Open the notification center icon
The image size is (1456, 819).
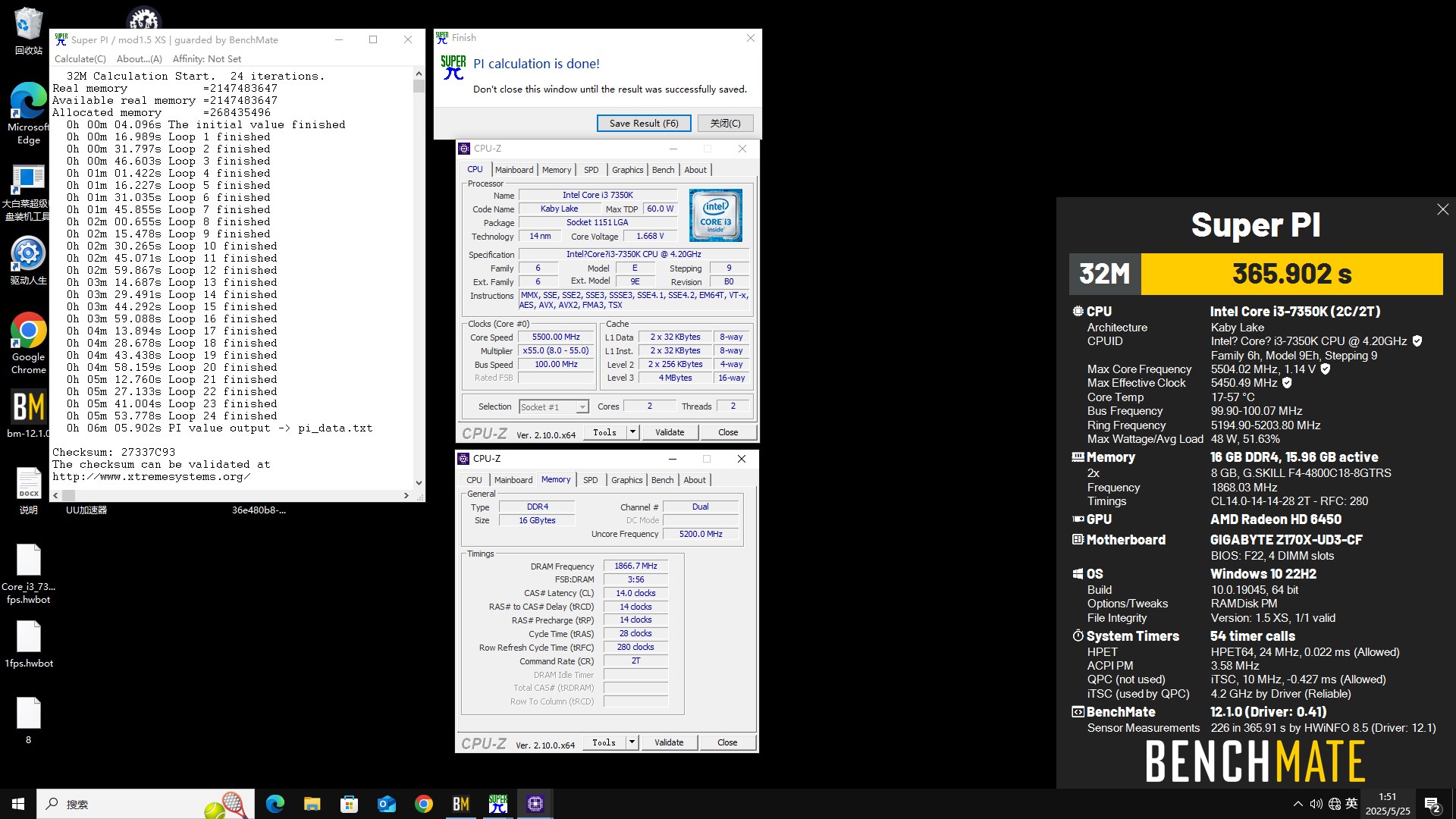point(1432,804)
